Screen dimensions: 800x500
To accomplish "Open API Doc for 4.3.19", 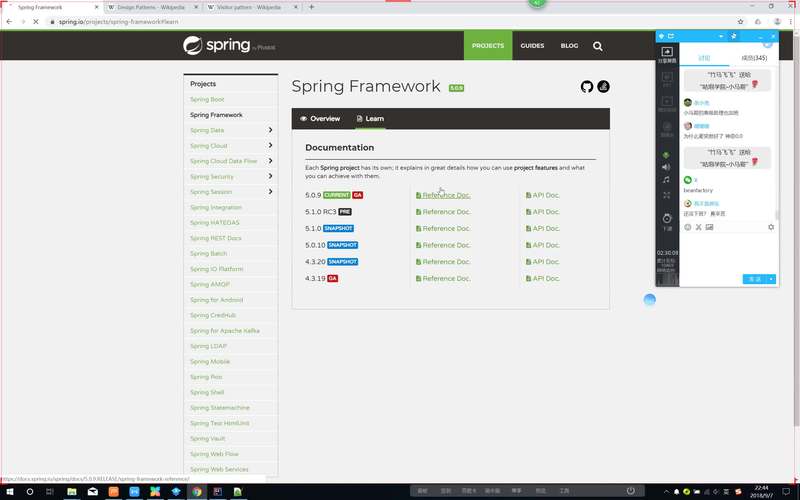I will coord(543,279).
